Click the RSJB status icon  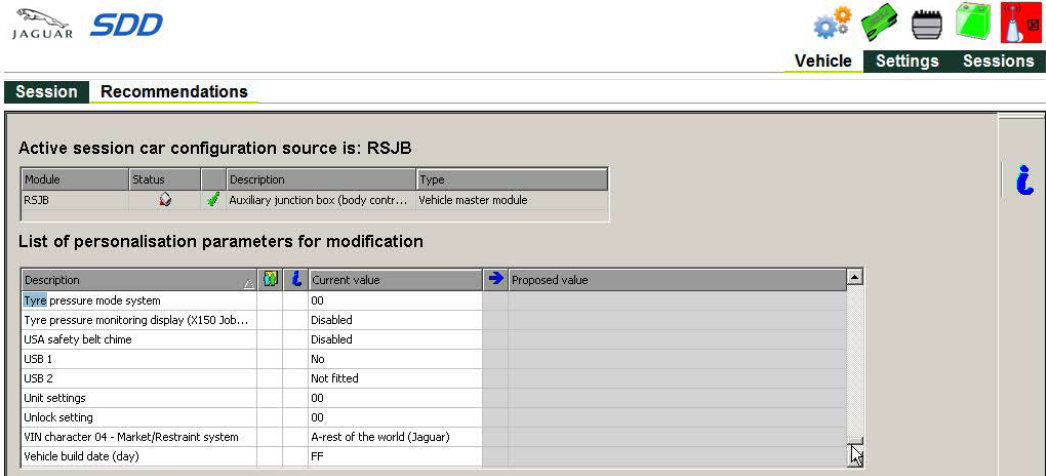coord(165,200)
